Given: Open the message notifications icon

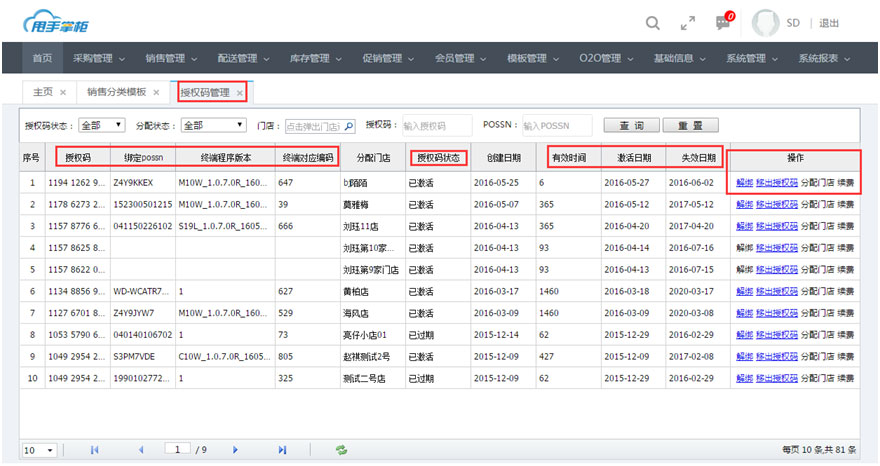Looking at the screenshot, I should coord(725,22).
